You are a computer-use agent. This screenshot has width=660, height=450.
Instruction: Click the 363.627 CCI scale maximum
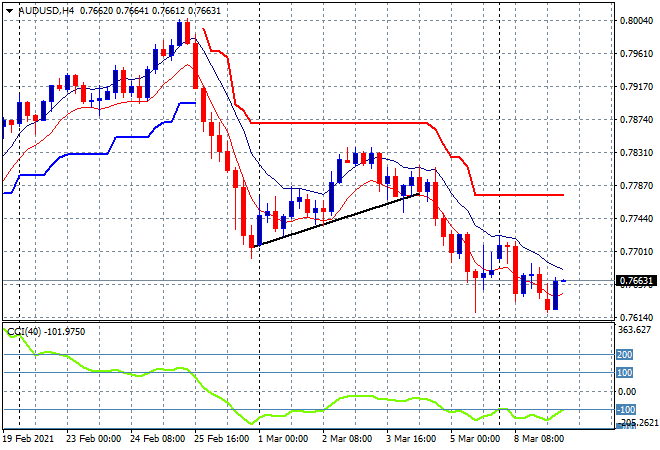[634, 330]
